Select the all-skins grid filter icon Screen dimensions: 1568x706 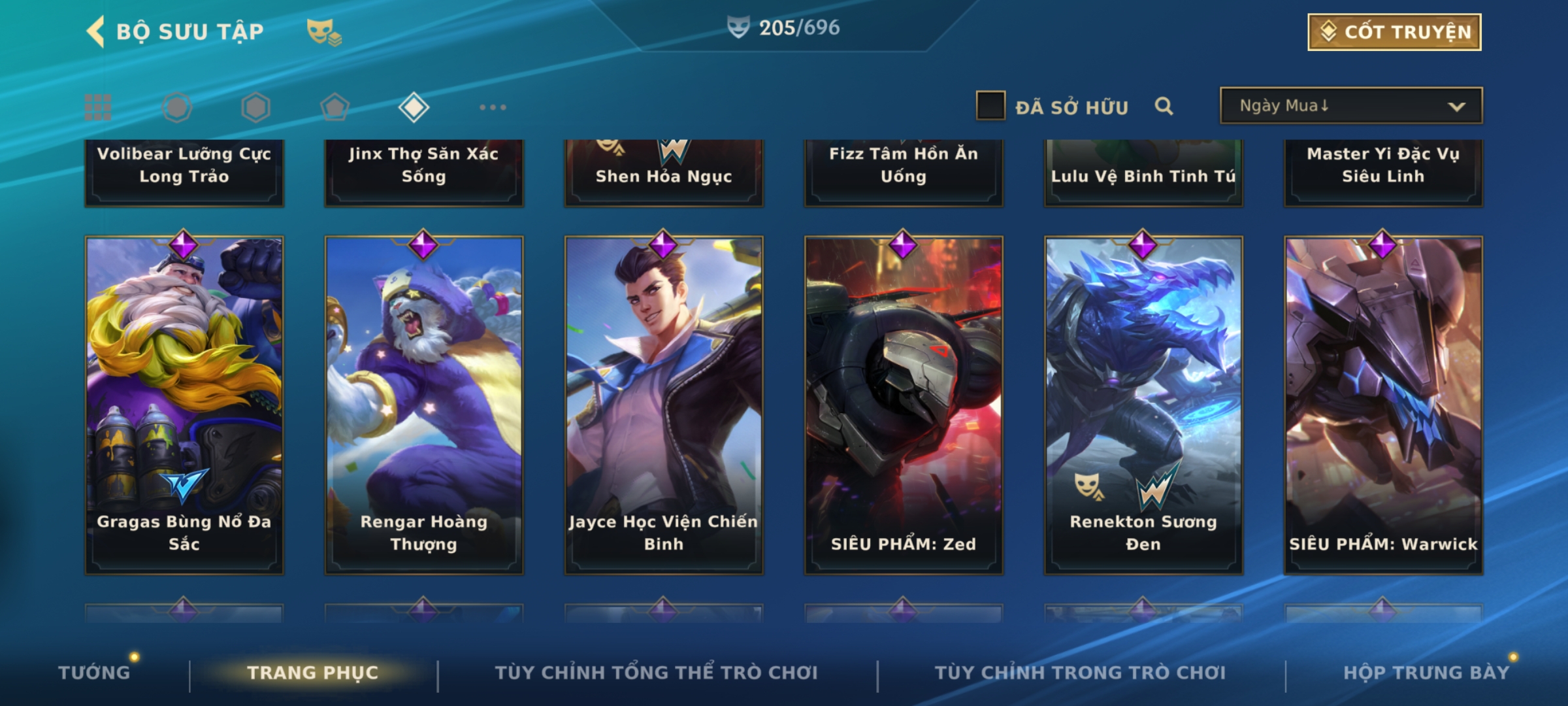point(98,107)
